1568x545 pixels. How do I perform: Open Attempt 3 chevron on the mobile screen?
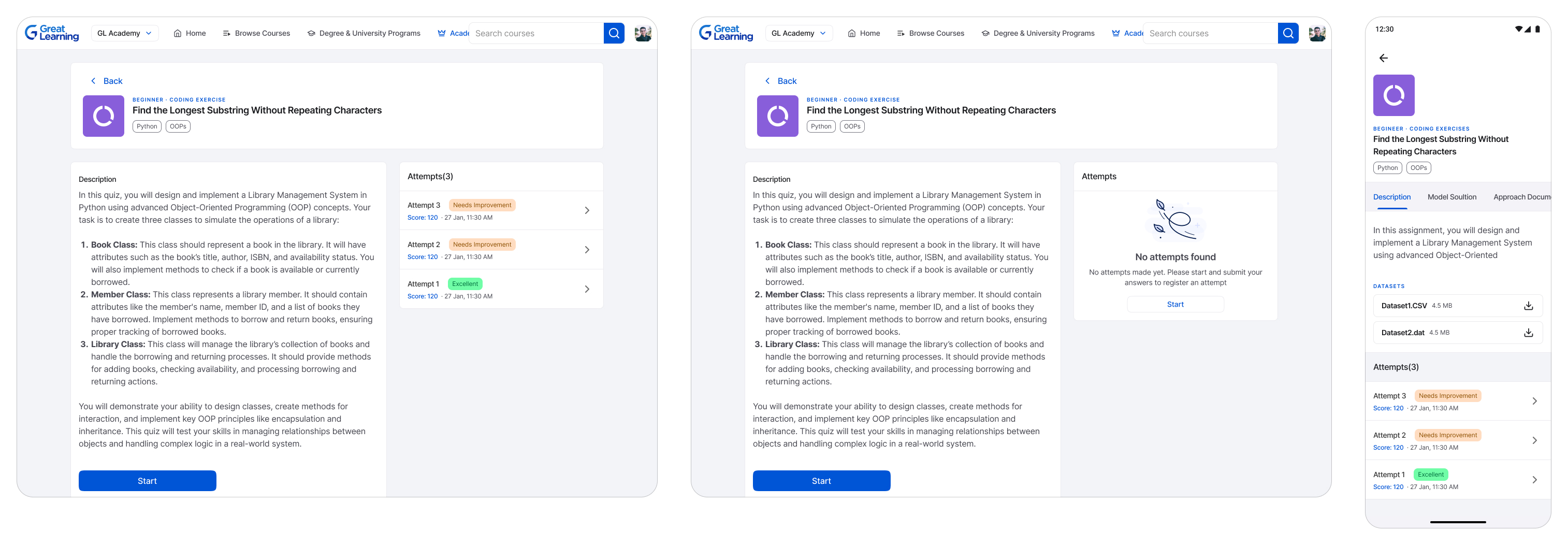click(x=1534, y=401)
